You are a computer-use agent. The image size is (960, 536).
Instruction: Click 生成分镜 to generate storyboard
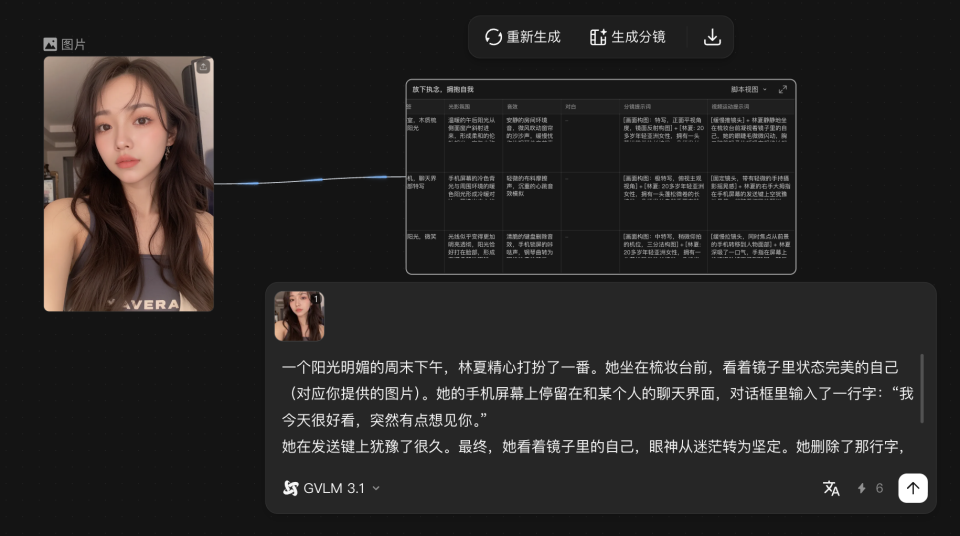(x=628, y=37)
